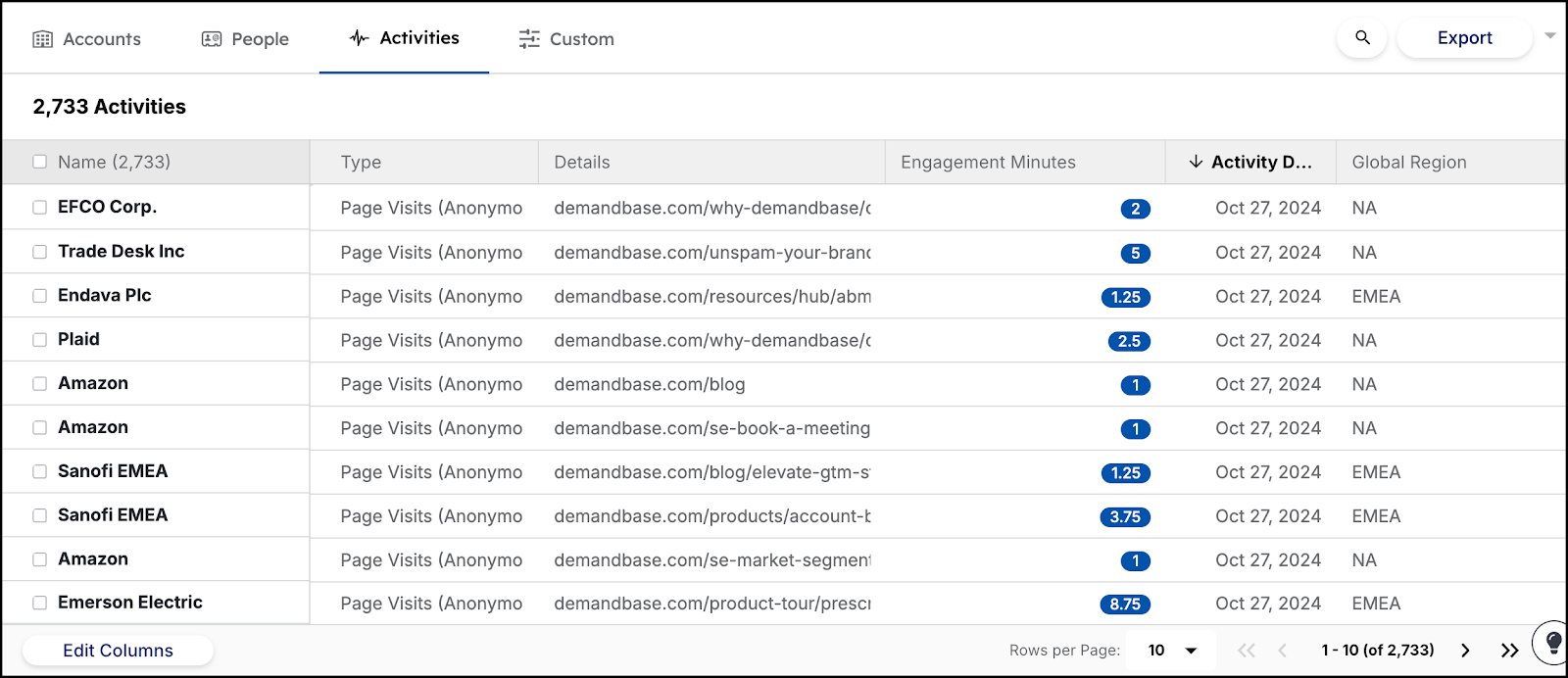The width and height of the screenshot is (1568, 678).
Task: Check the Emerson Electric checkbox
Action: point(39,604)
